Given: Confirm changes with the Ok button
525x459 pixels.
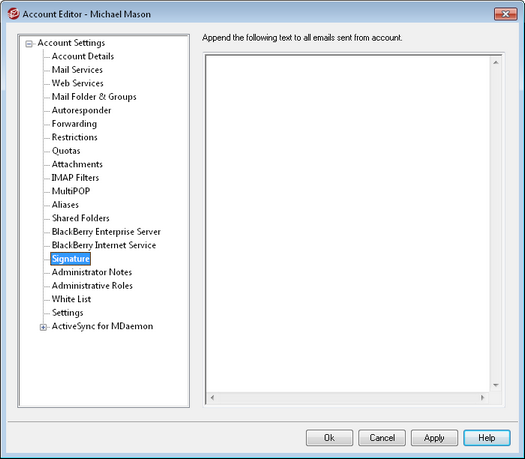Looking at the screenshot, I should click(329, 438).
